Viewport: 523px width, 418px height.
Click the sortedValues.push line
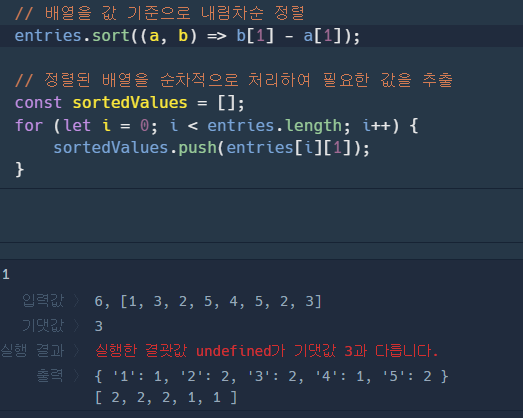(211, 148)
